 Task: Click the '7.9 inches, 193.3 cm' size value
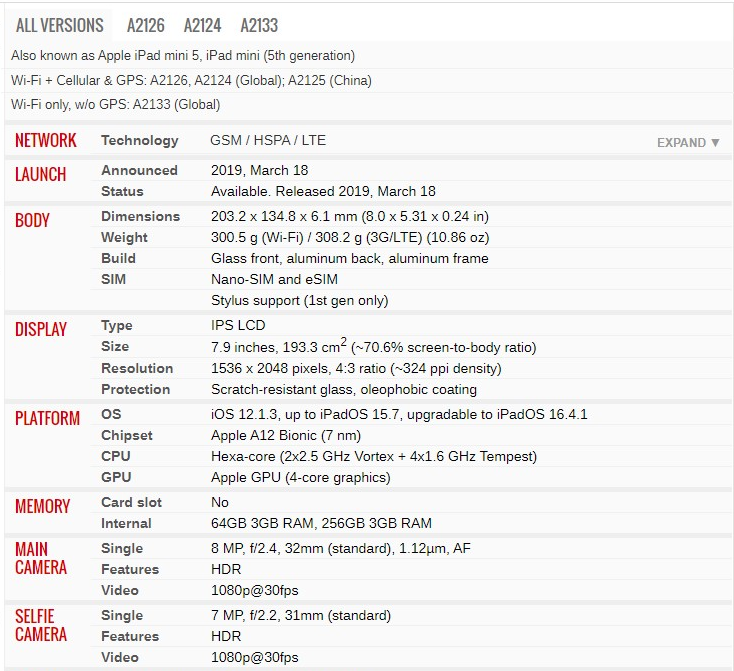click(373, 347)
